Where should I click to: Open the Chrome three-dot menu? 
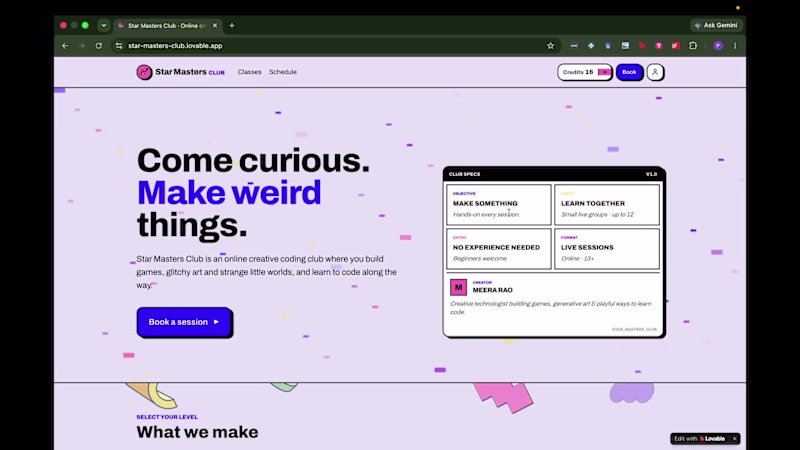(x=735, y=46)
